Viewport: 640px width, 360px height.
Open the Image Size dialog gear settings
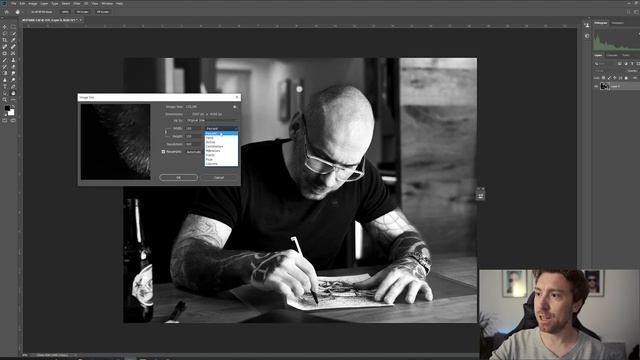[x=235, y=107]
